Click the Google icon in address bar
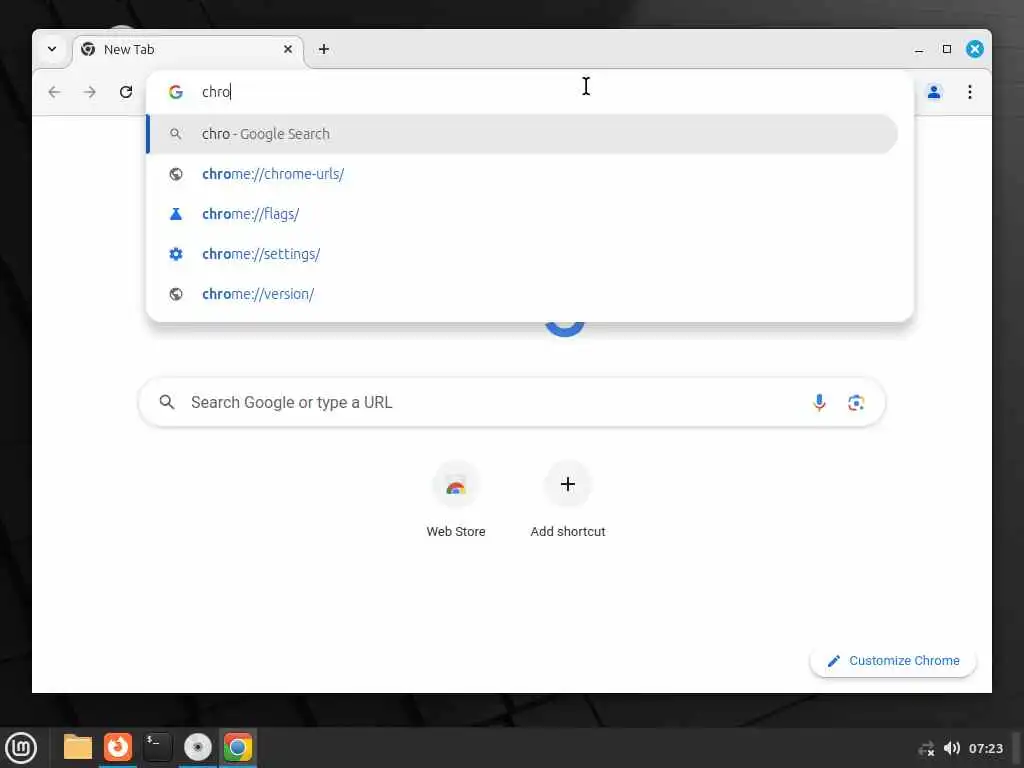This screenshot has width=1024, height=768. click(176, 92)
